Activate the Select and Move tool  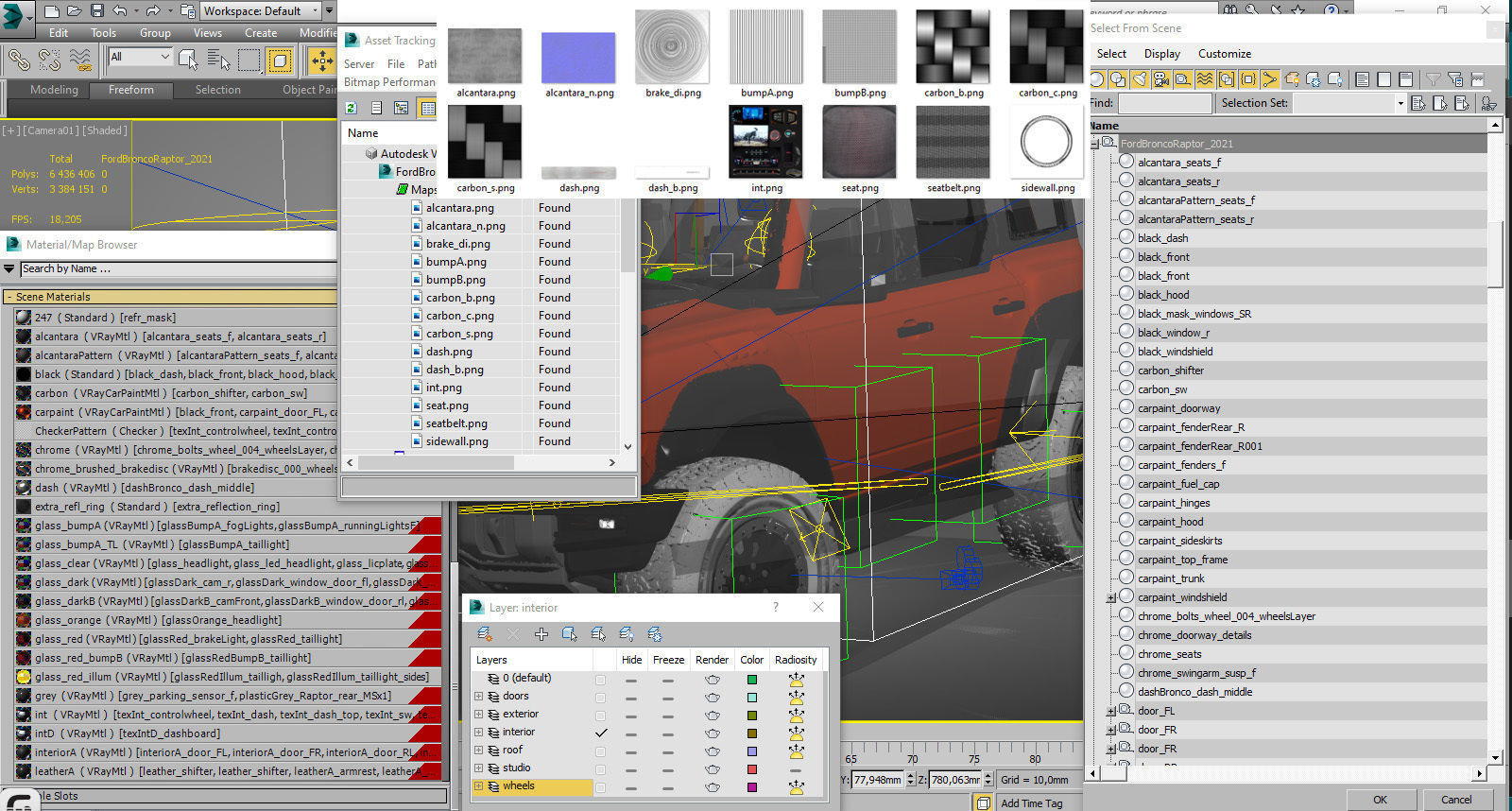click(x=322, y=61)
